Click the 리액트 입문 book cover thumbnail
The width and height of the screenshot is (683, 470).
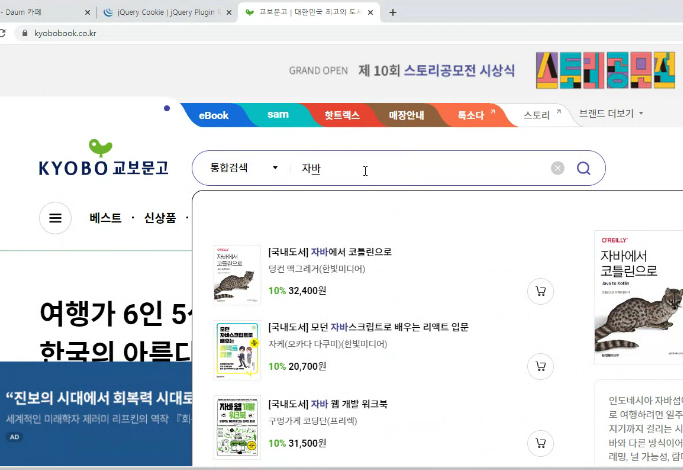click(237, 350)
